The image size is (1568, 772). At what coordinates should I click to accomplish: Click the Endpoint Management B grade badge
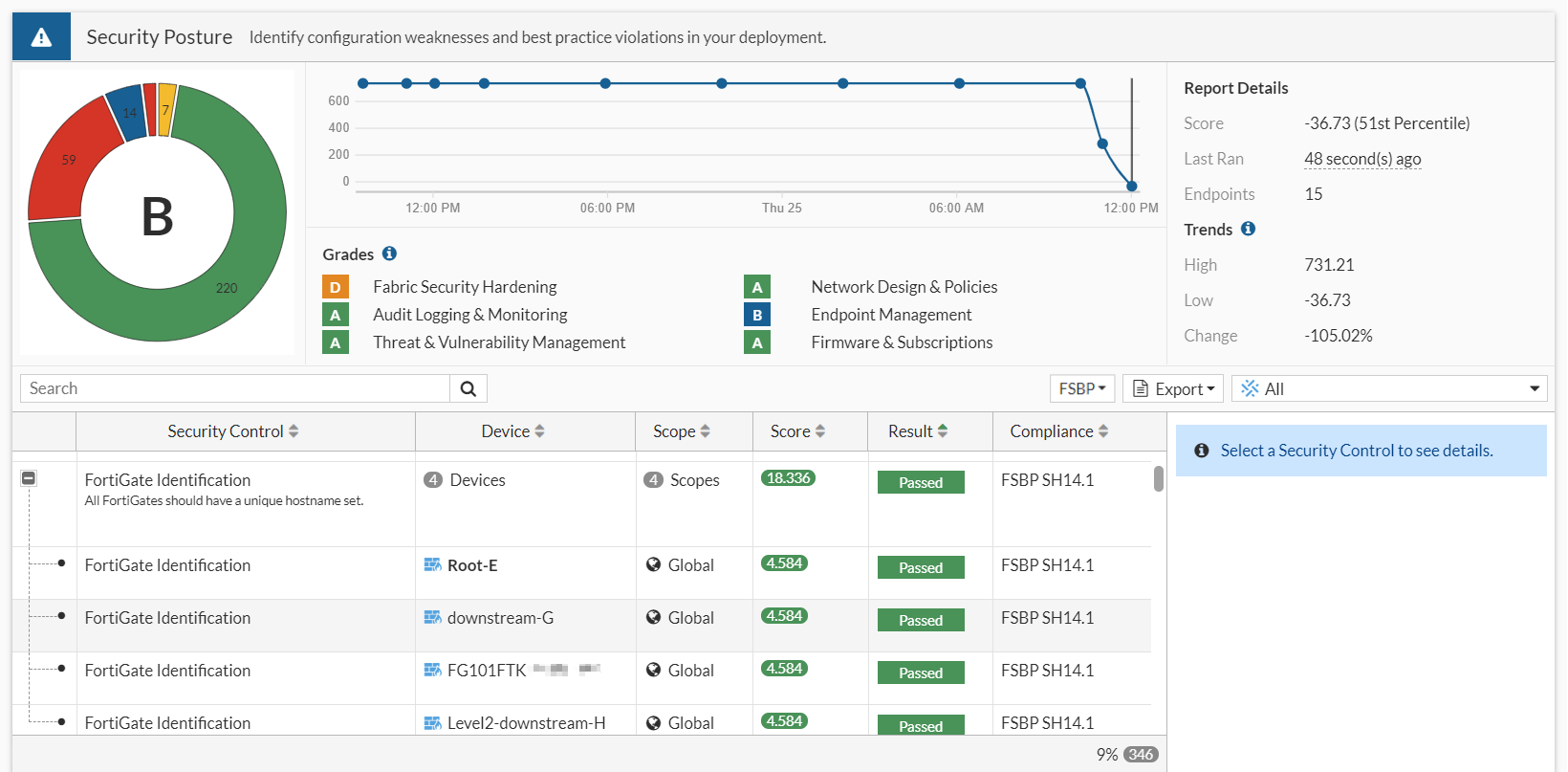[756, 315]
